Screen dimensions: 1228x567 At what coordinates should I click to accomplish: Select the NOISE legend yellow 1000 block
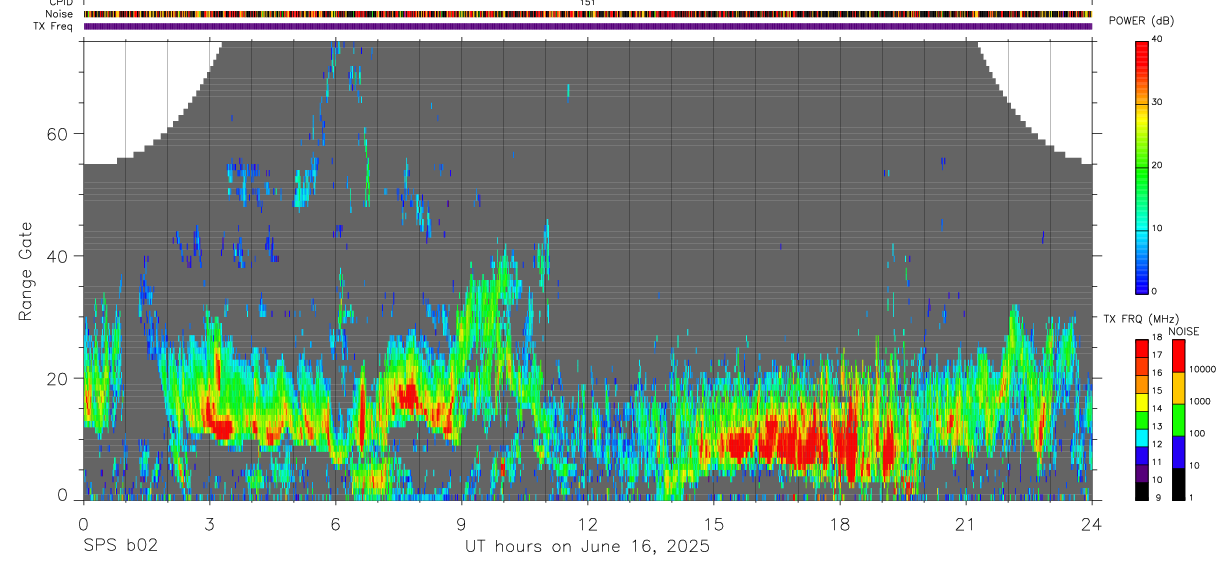tap(1177, 388)
